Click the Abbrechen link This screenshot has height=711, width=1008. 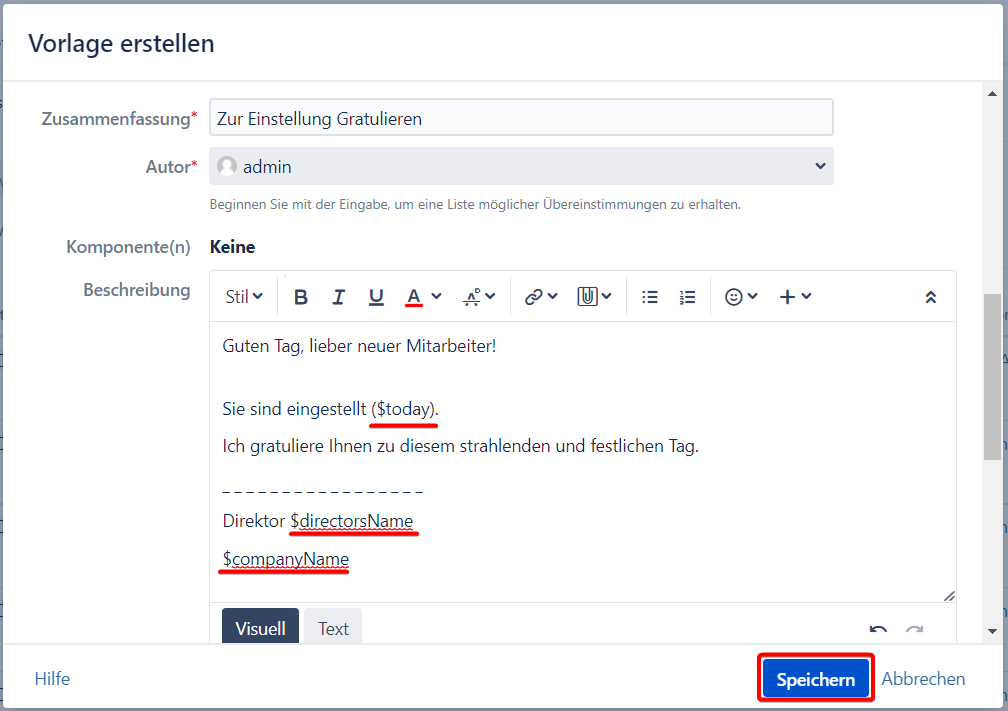(x=923, y=679)
